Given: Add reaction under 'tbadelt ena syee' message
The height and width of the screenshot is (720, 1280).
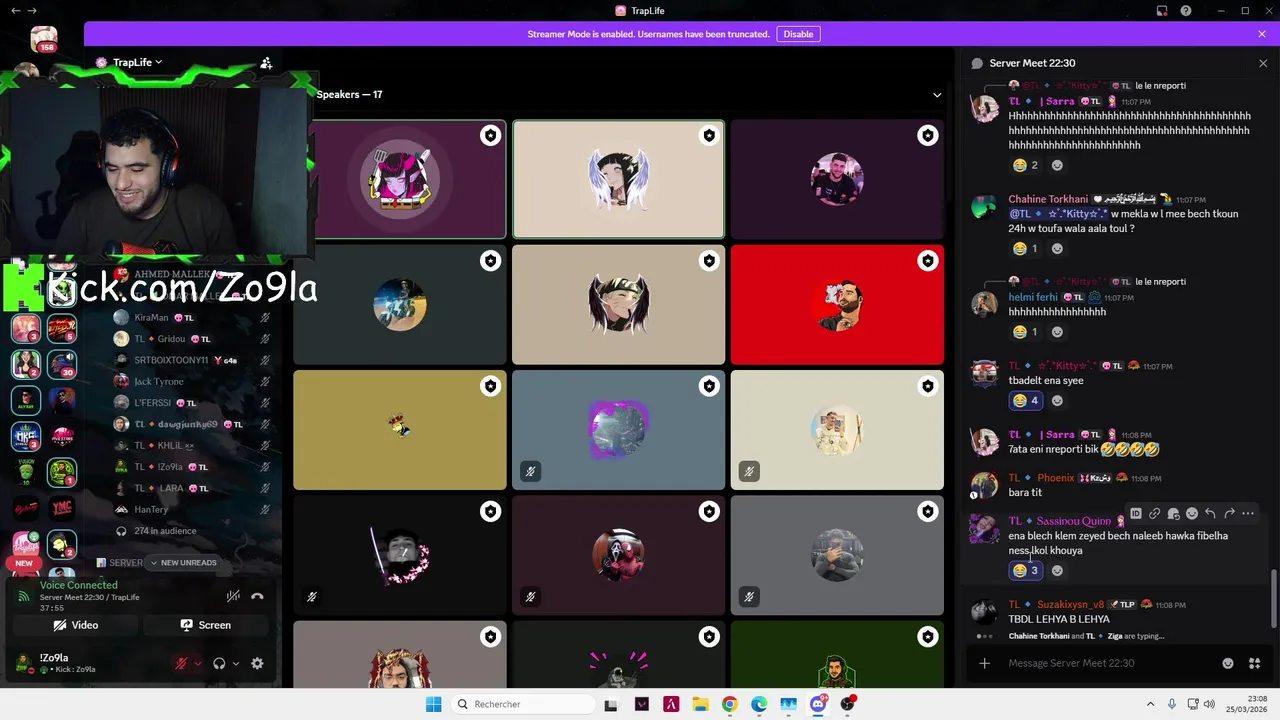Looking at the screenshot, I should (x=1057, y=401).
